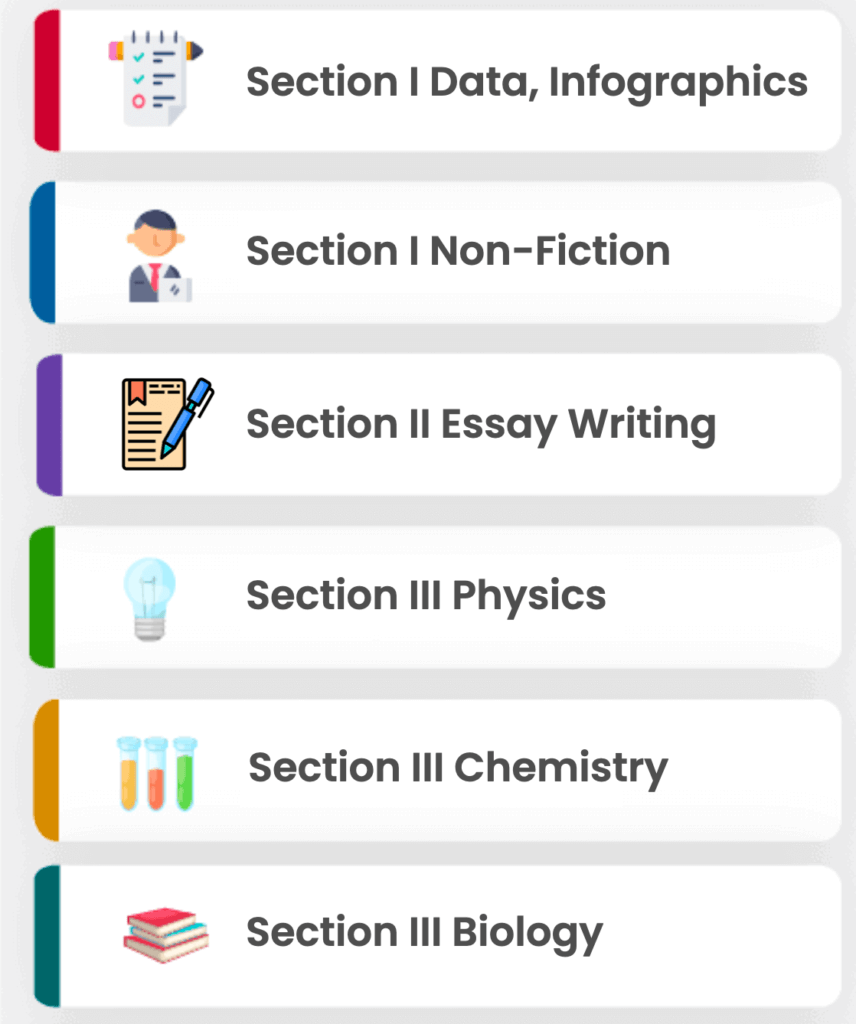This screenshot has height=1024, width=856.
Task: Click the light bulb Physics icon
Action: (150, 600)
